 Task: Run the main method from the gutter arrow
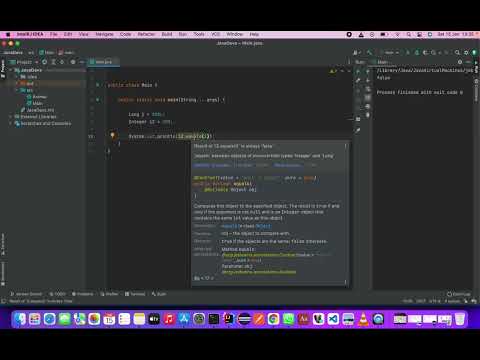pyautogui.click(x=97, y=100)
